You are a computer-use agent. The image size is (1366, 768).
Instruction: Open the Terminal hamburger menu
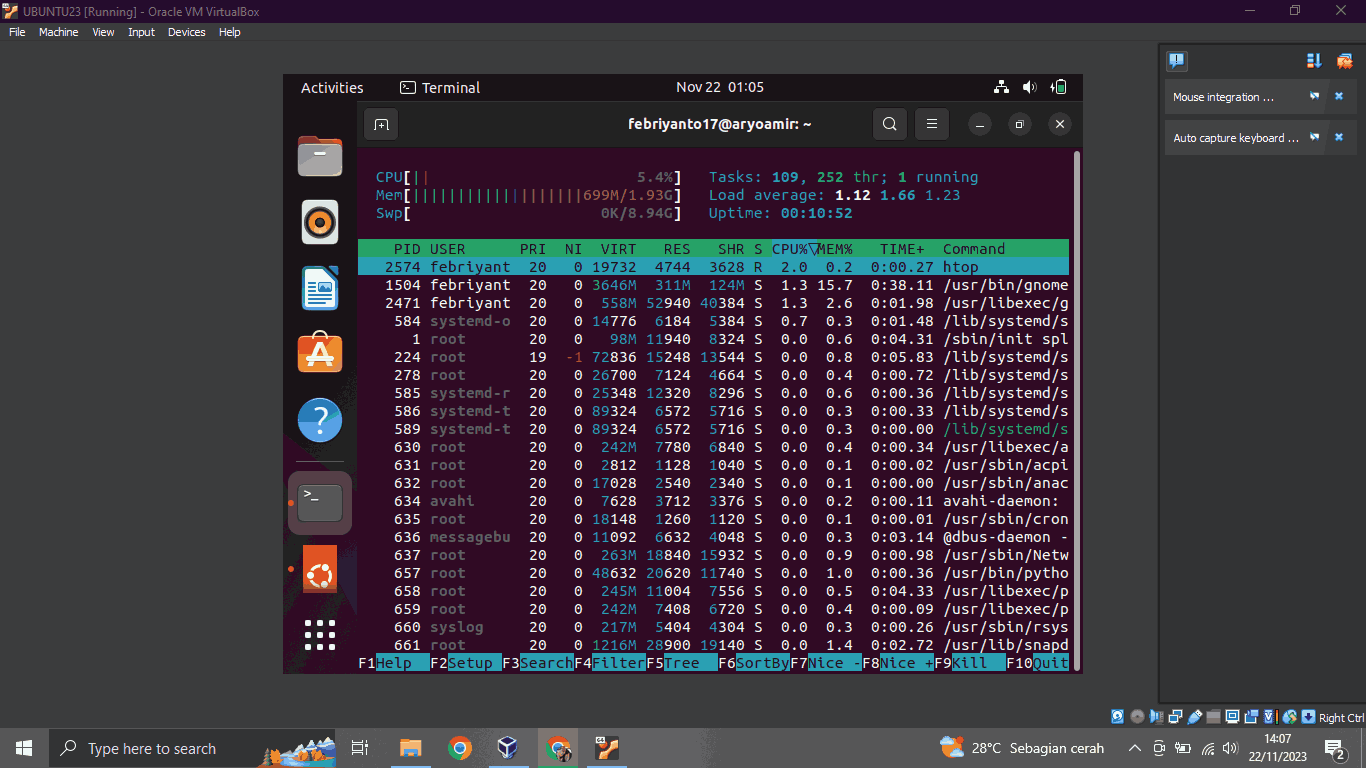pyautogui.click(x=931, y=125)
